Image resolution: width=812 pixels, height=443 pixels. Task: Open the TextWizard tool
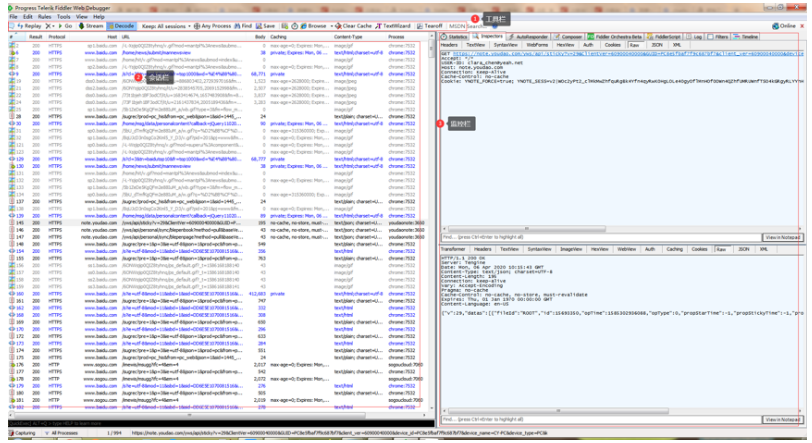coord(393,26)
